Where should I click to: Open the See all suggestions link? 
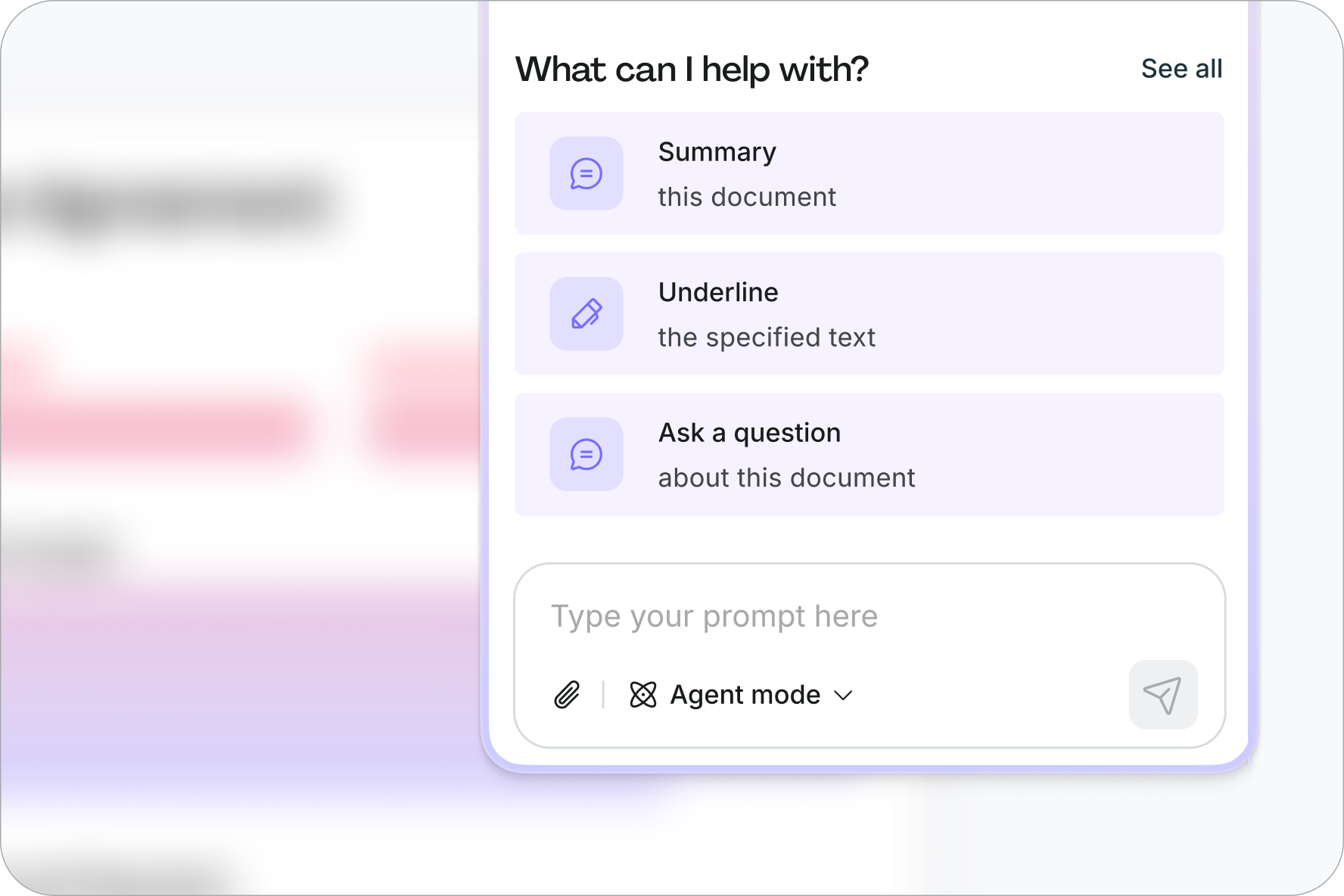(1181, 69)
